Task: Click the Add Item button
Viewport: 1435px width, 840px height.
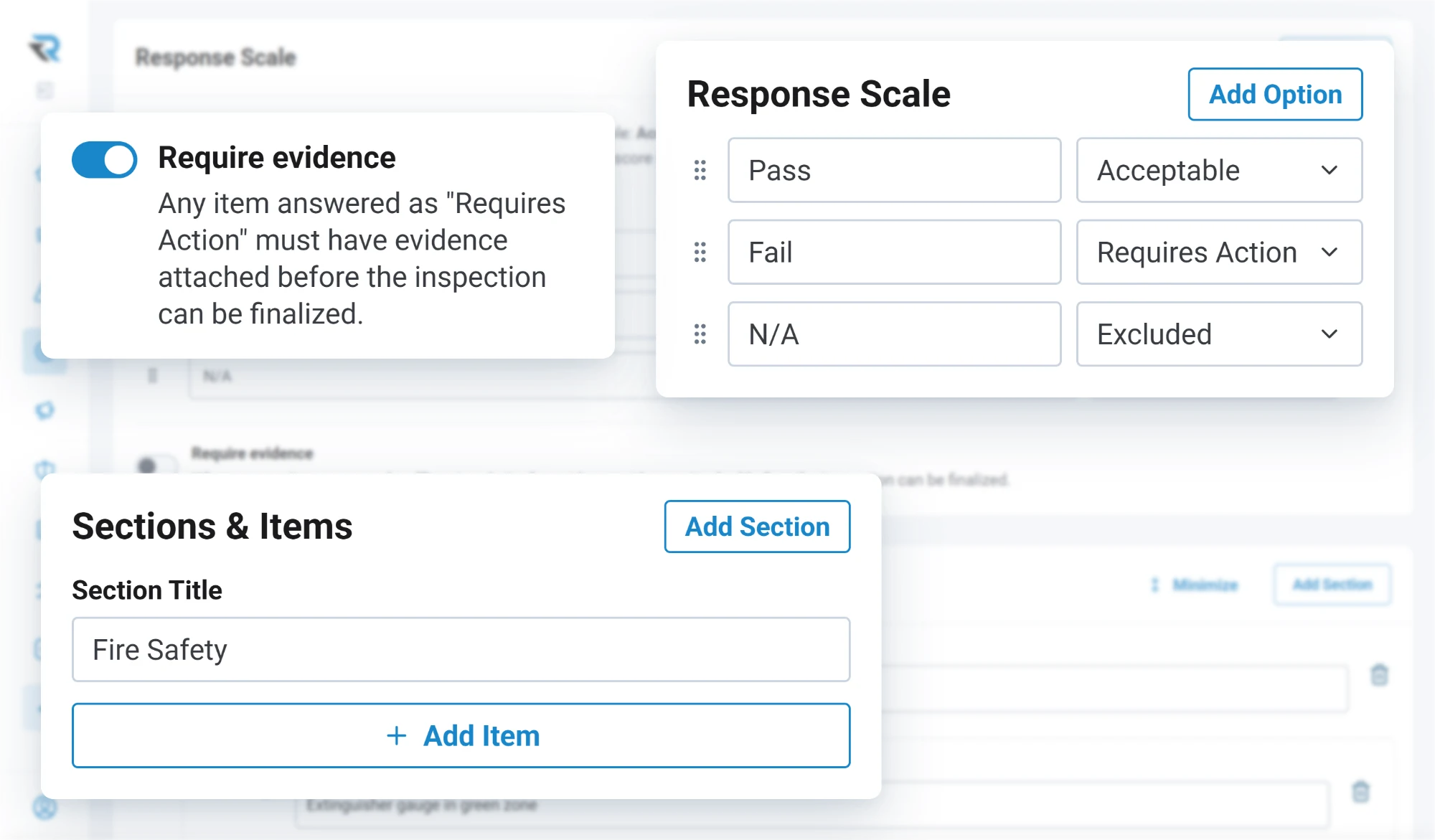Action: click(461, 735)
